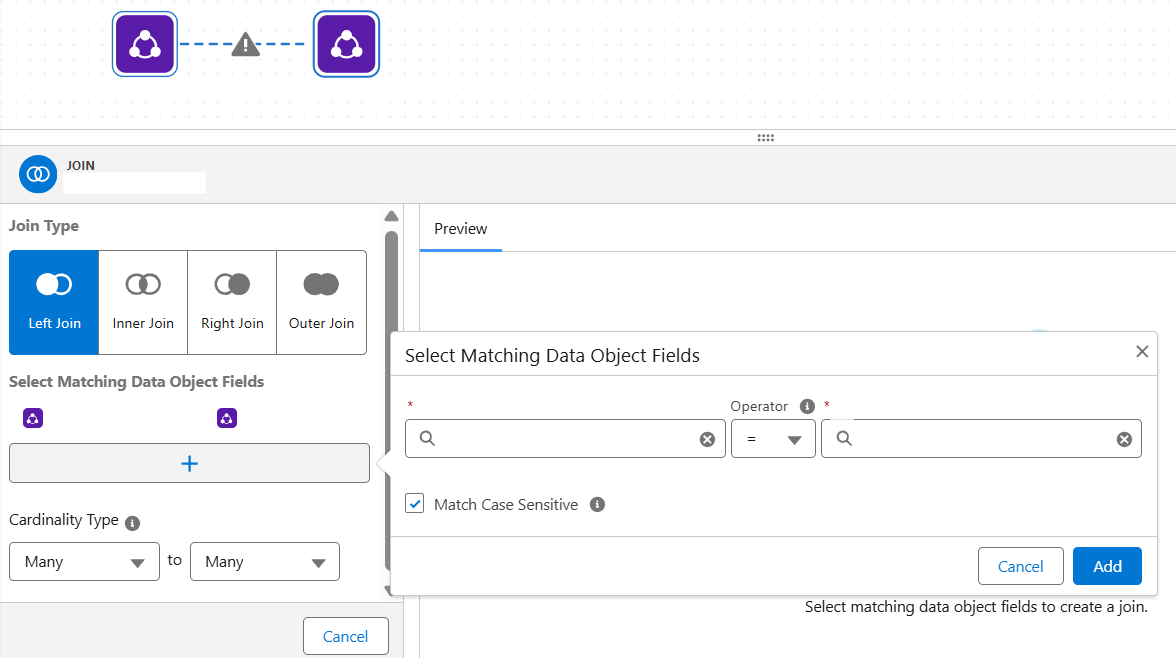Choose the Outer Join type

pos(321,302)
